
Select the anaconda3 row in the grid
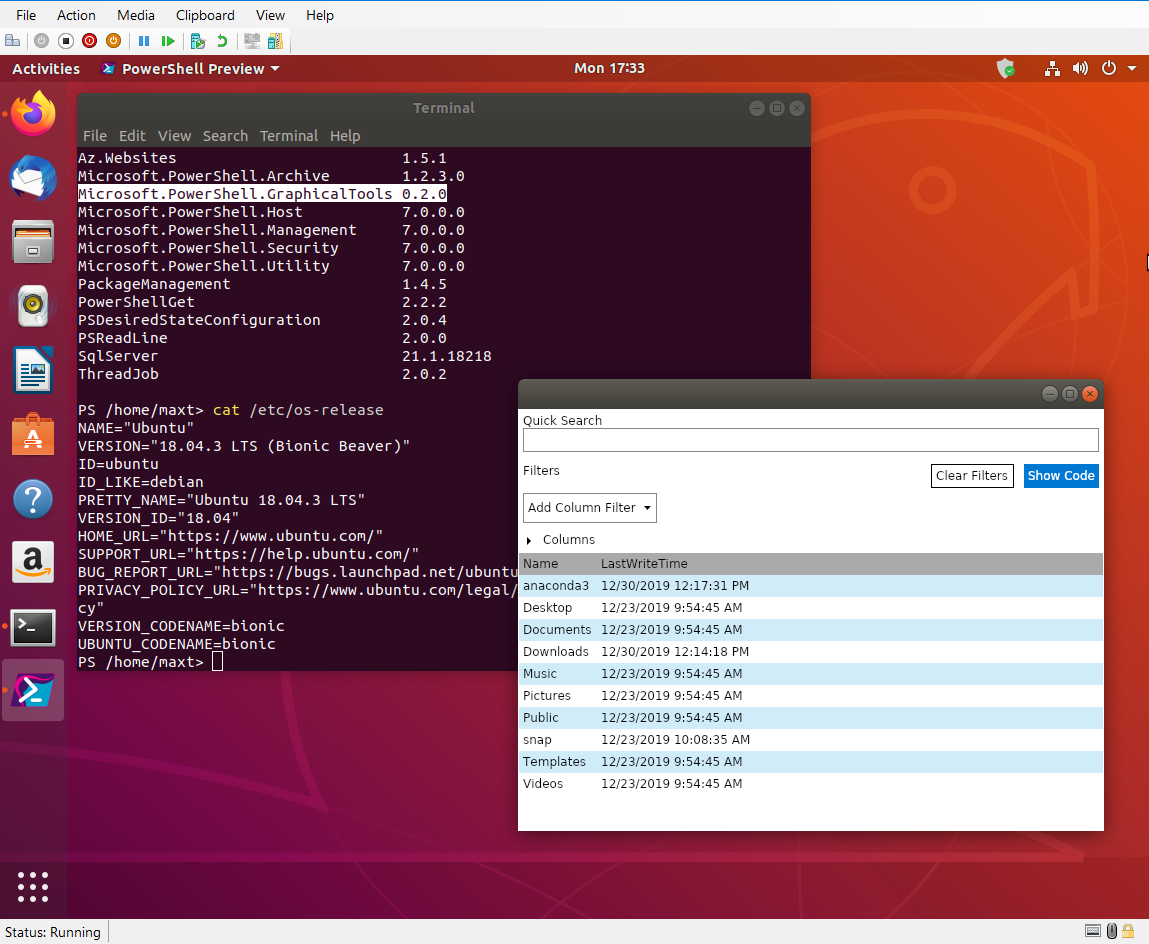pyautogui.click(x=810, y=586)
